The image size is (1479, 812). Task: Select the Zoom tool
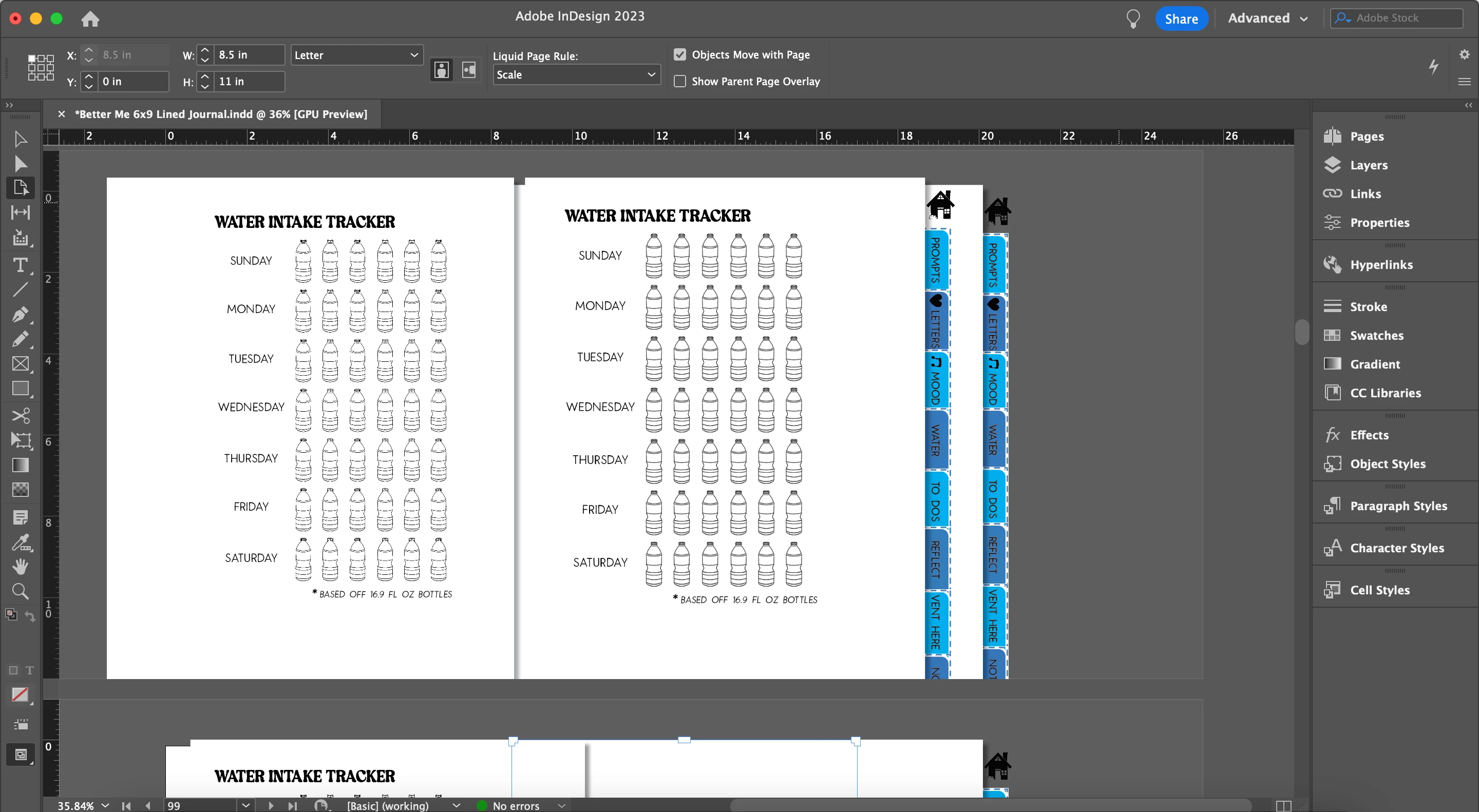point(20,591)
